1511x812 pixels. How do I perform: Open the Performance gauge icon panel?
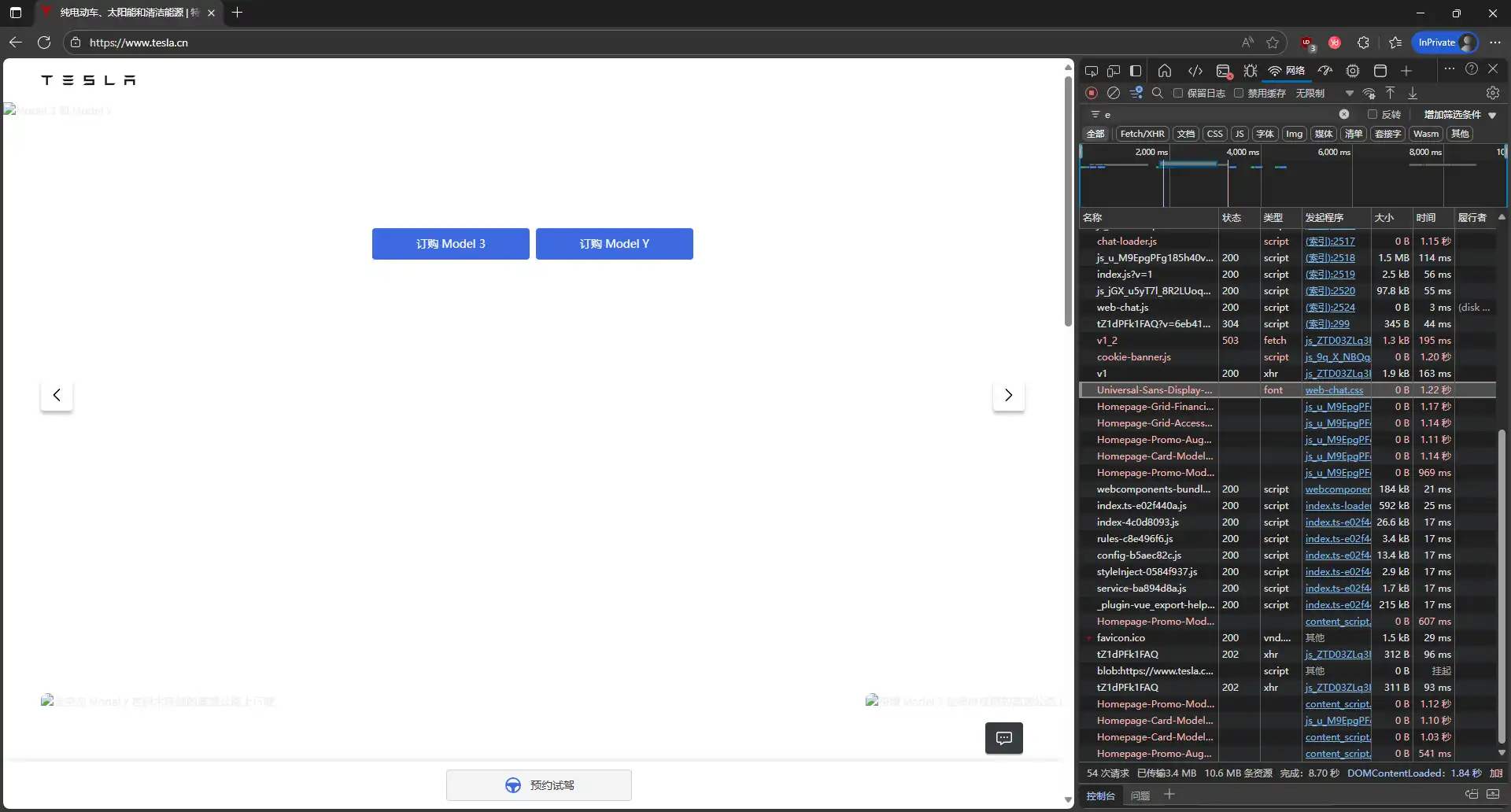(x=1326, y=71)
